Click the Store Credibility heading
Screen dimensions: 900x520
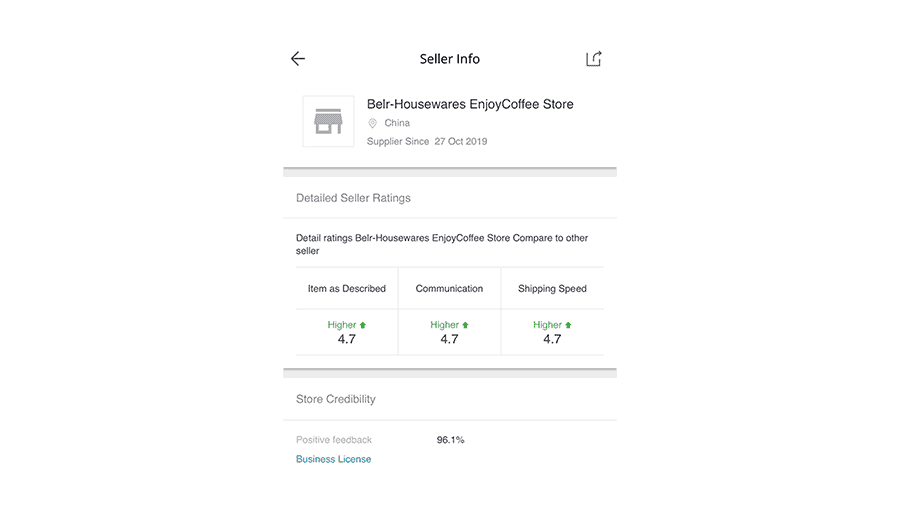click(336, 399)
